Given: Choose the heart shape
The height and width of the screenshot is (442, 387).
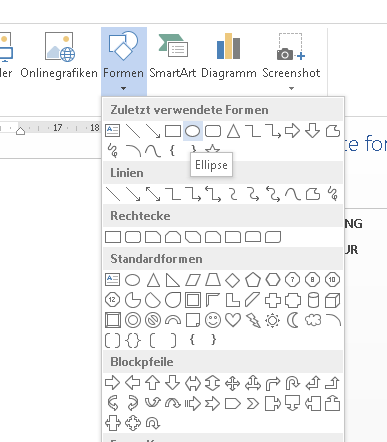Looking at the screenshot, I should point(233,320).
